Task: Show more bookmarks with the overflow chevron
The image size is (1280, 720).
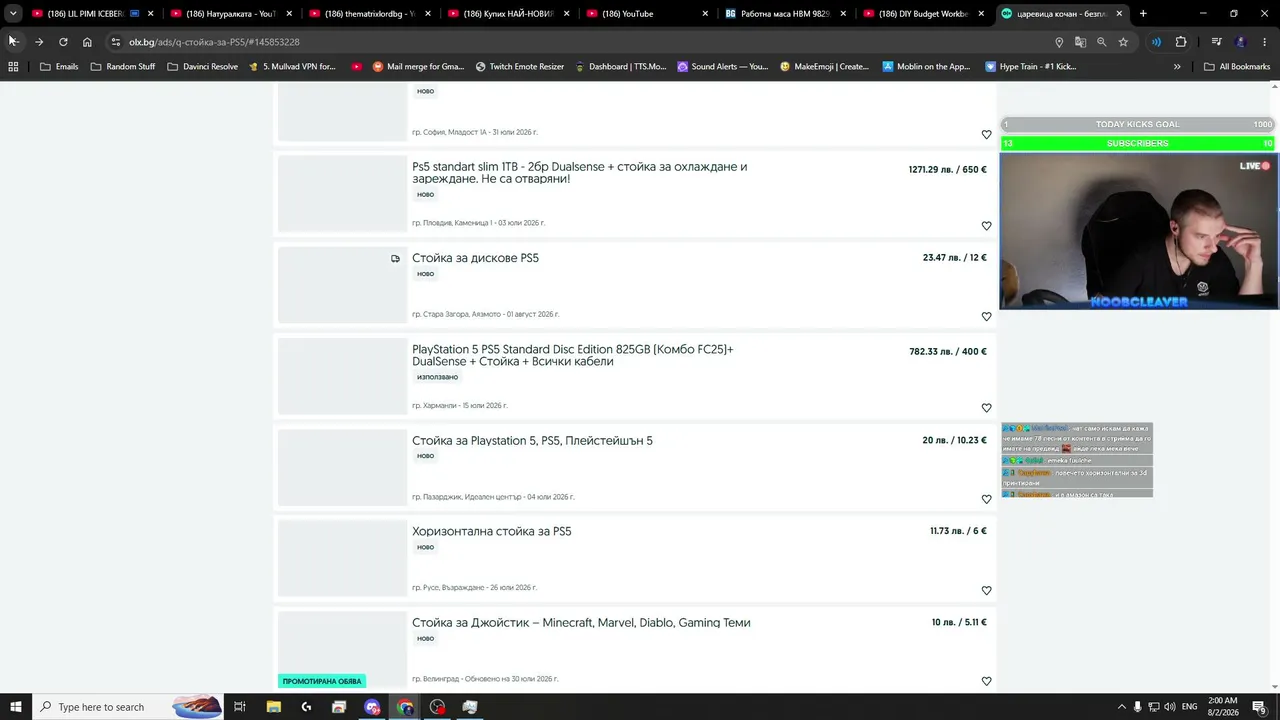Action: (x=1177, y=67)
